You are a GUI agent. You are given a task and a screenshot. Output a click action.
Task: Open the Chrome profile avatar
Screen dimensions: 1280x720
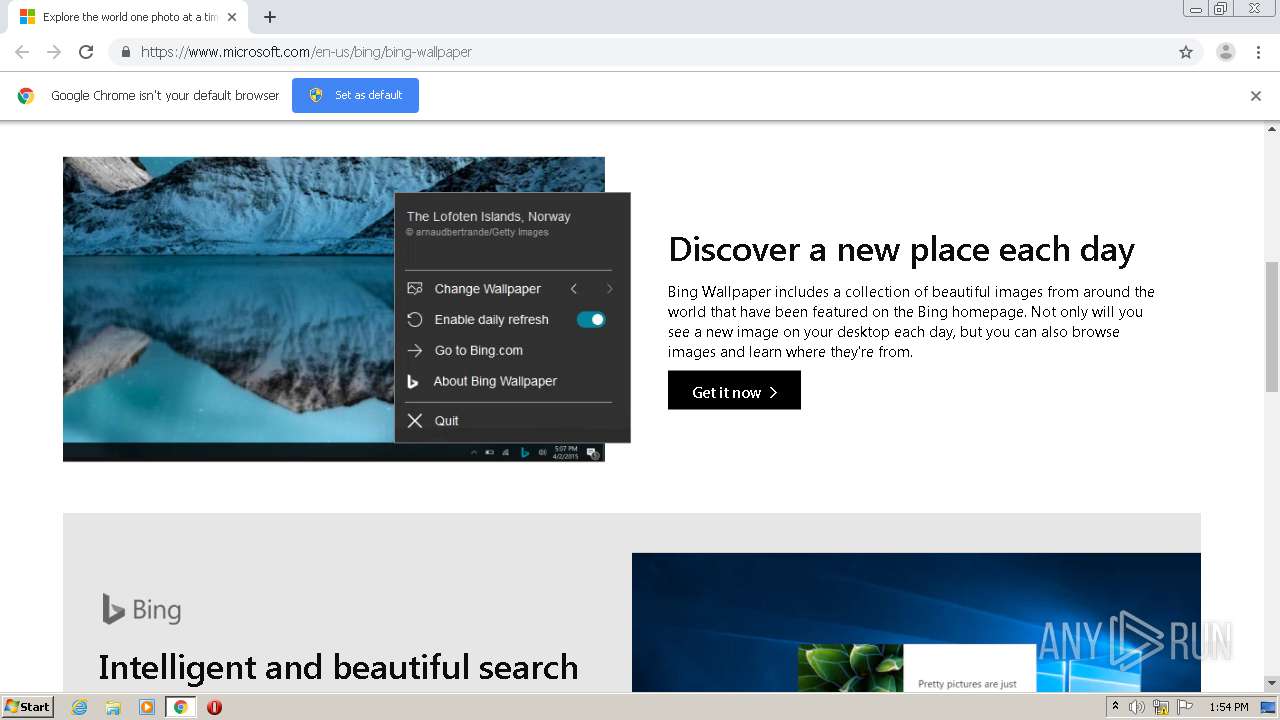pos(1226,52)
